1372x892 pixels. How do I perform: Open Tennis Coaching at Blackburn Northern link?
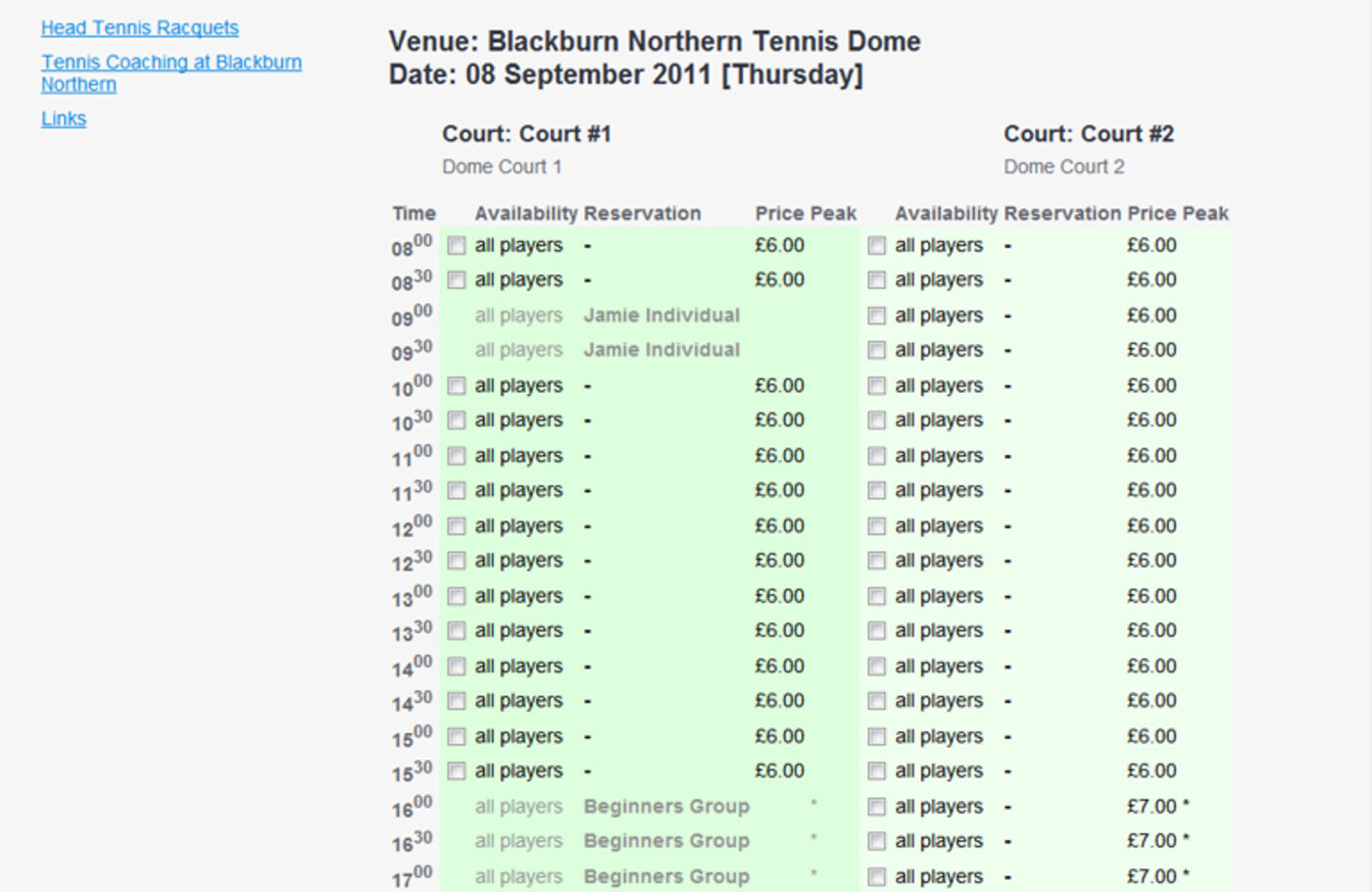[x=171, y=63]
